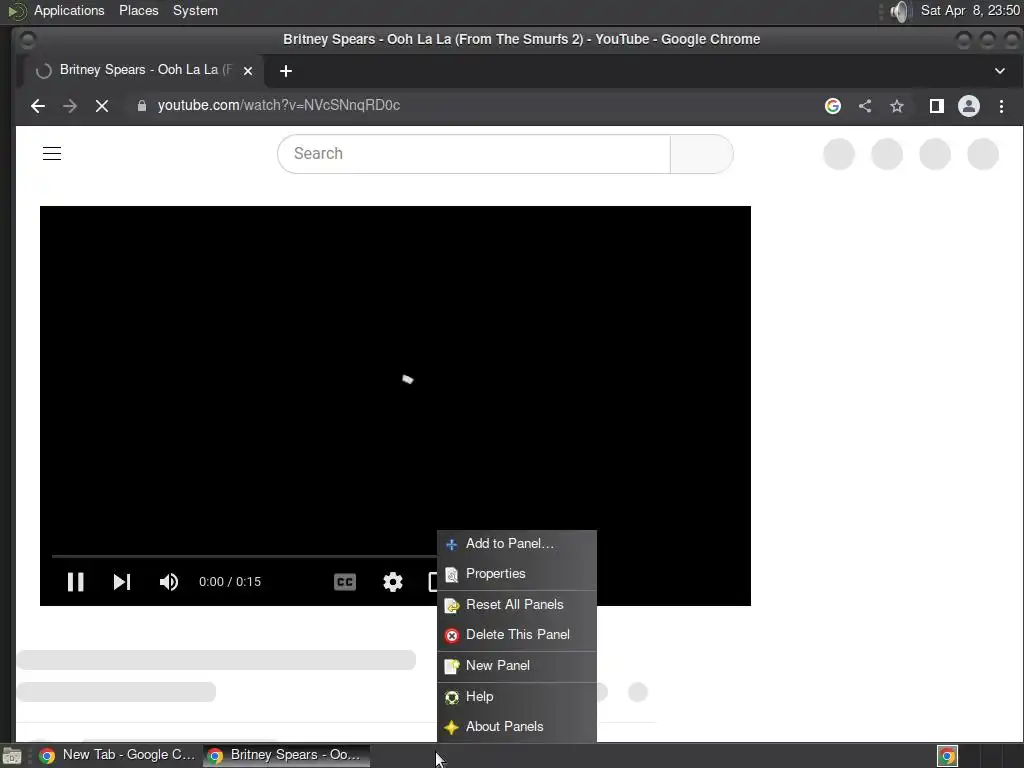Click the Chrome window title bar text
This screenshot has width=1024, height=768.
521,39
